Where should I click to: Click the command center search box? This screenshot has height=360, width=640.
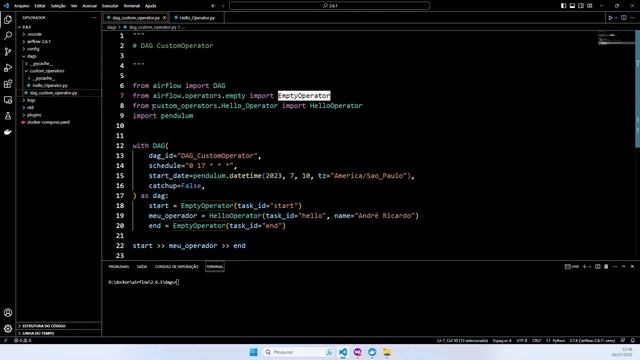329,6
